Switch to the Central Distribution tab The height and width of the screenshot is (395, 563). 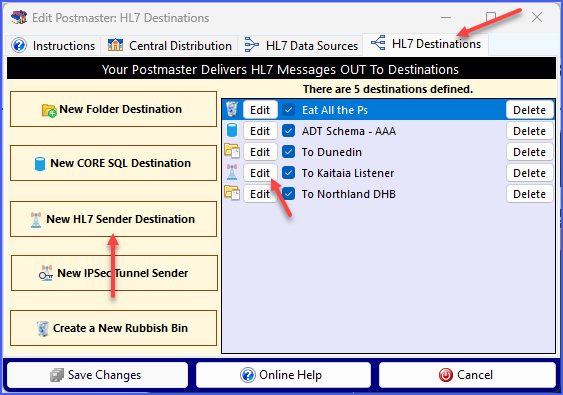[x=169, y=46]
